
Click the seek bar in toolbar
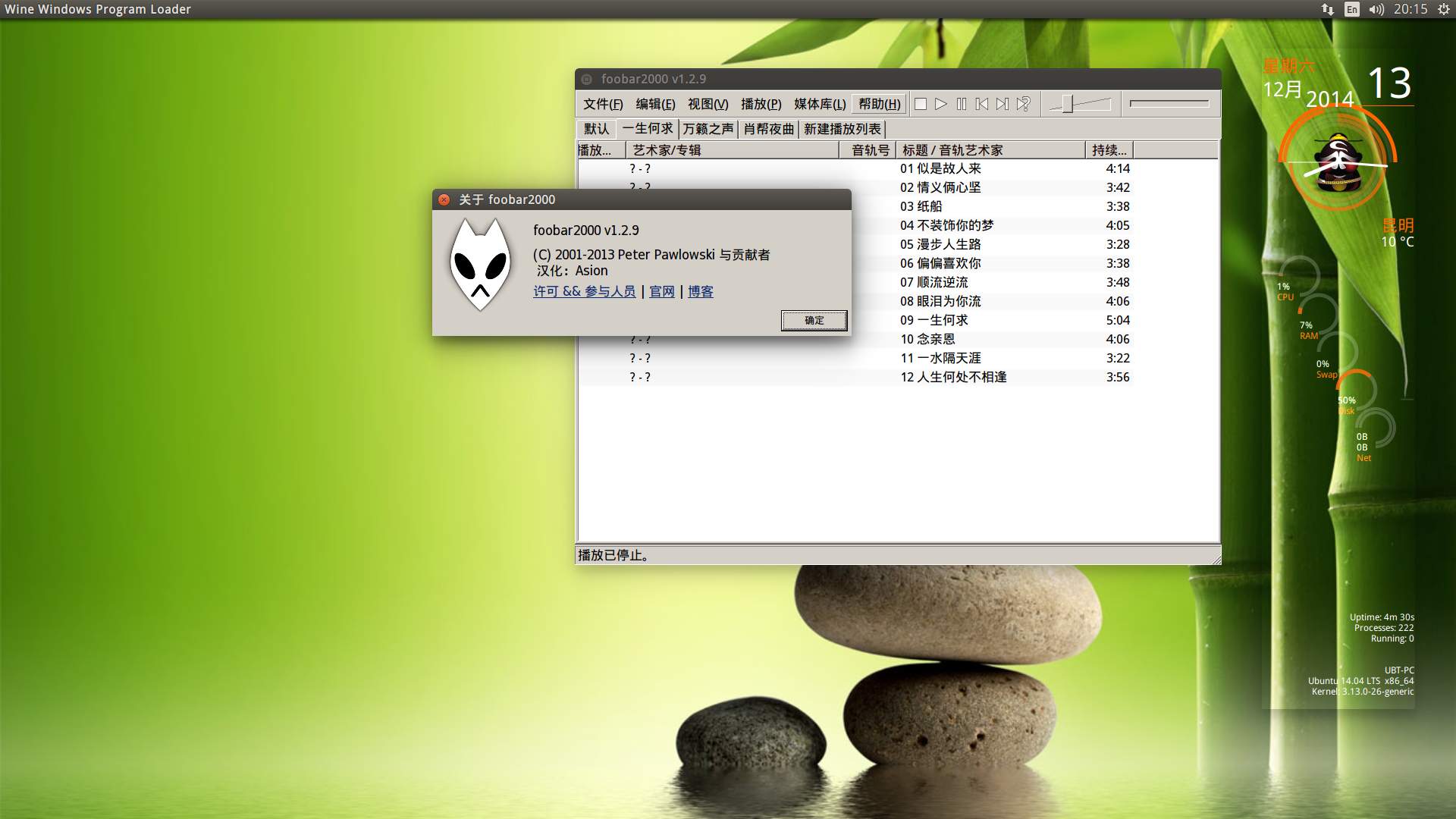[1169, 103]
